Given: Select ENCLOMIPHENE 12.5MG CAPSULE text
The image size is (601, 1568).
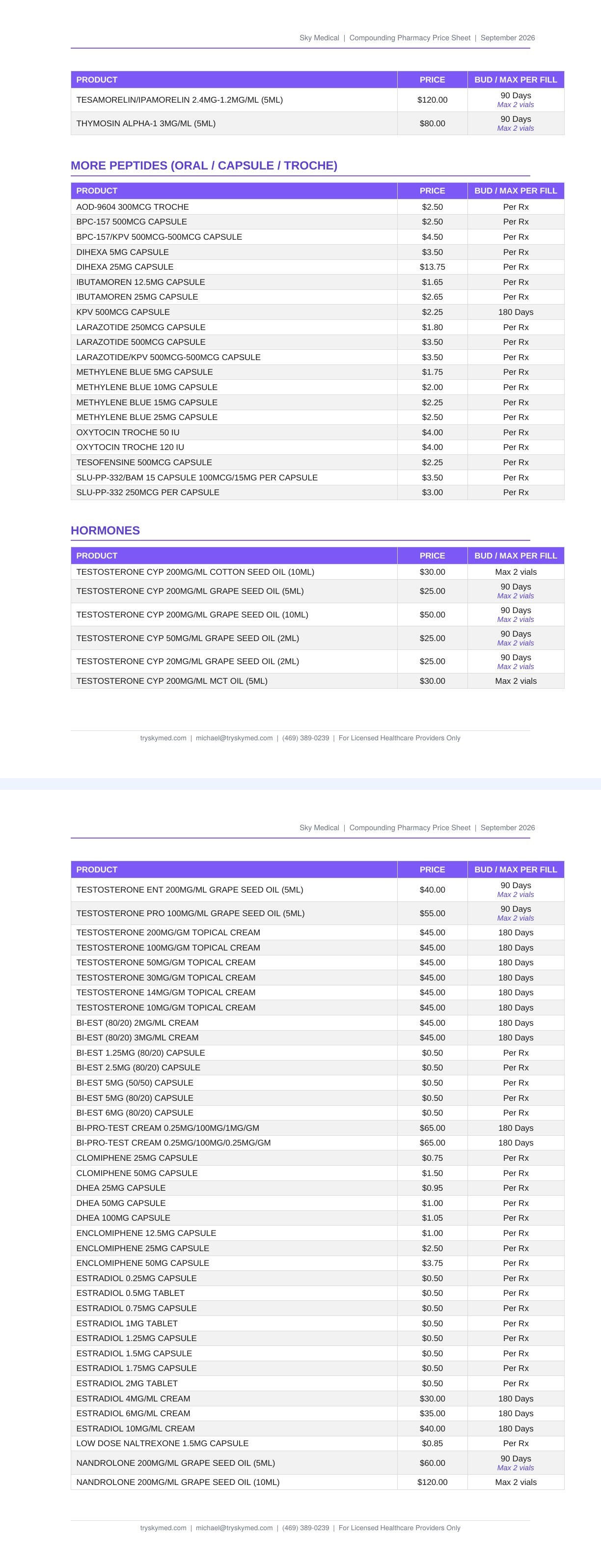Looking at the screenshot, I should click(x=146, y=1233).
